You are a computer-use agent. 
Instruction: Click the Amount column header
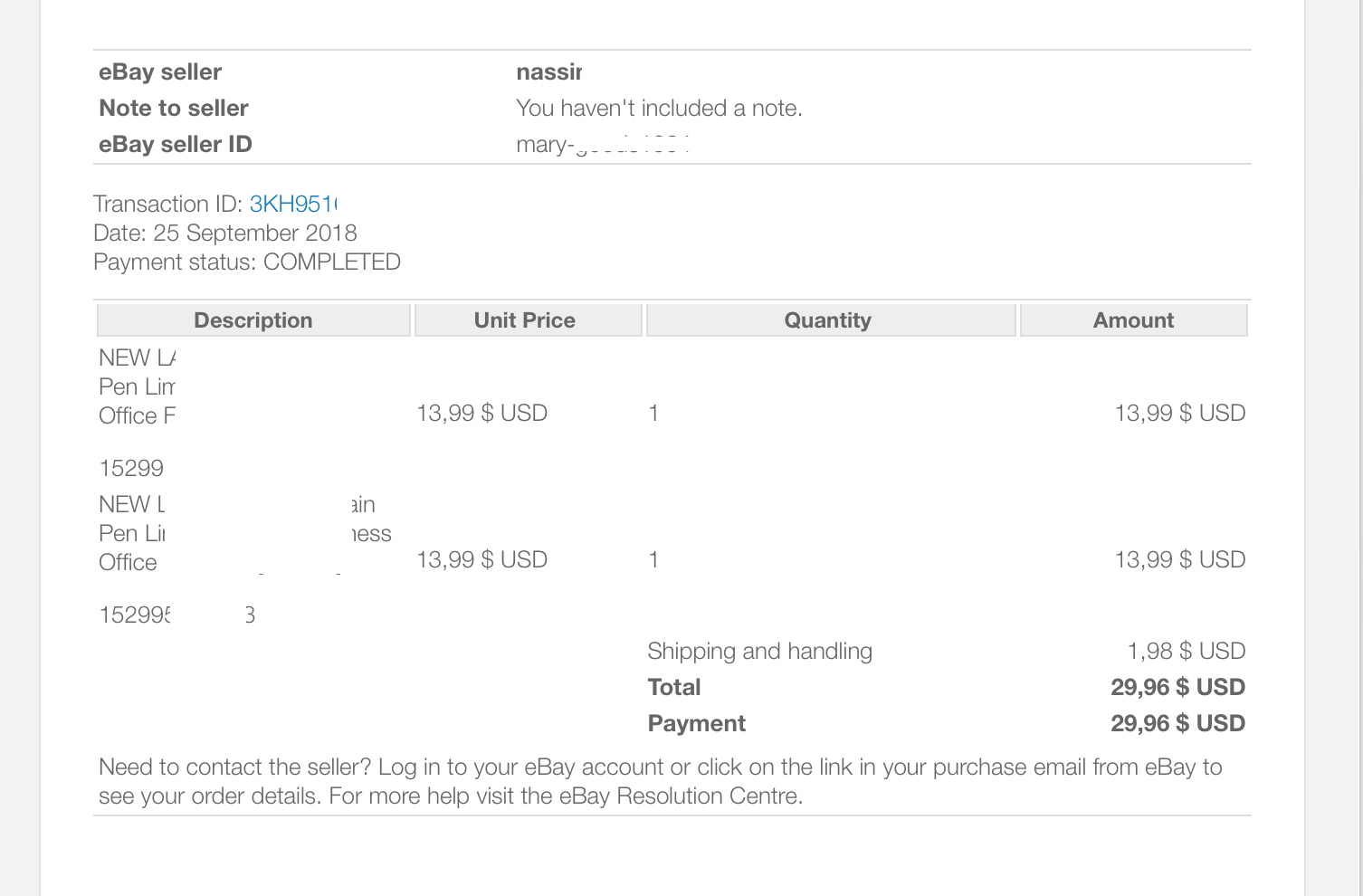pos(1134,320)
